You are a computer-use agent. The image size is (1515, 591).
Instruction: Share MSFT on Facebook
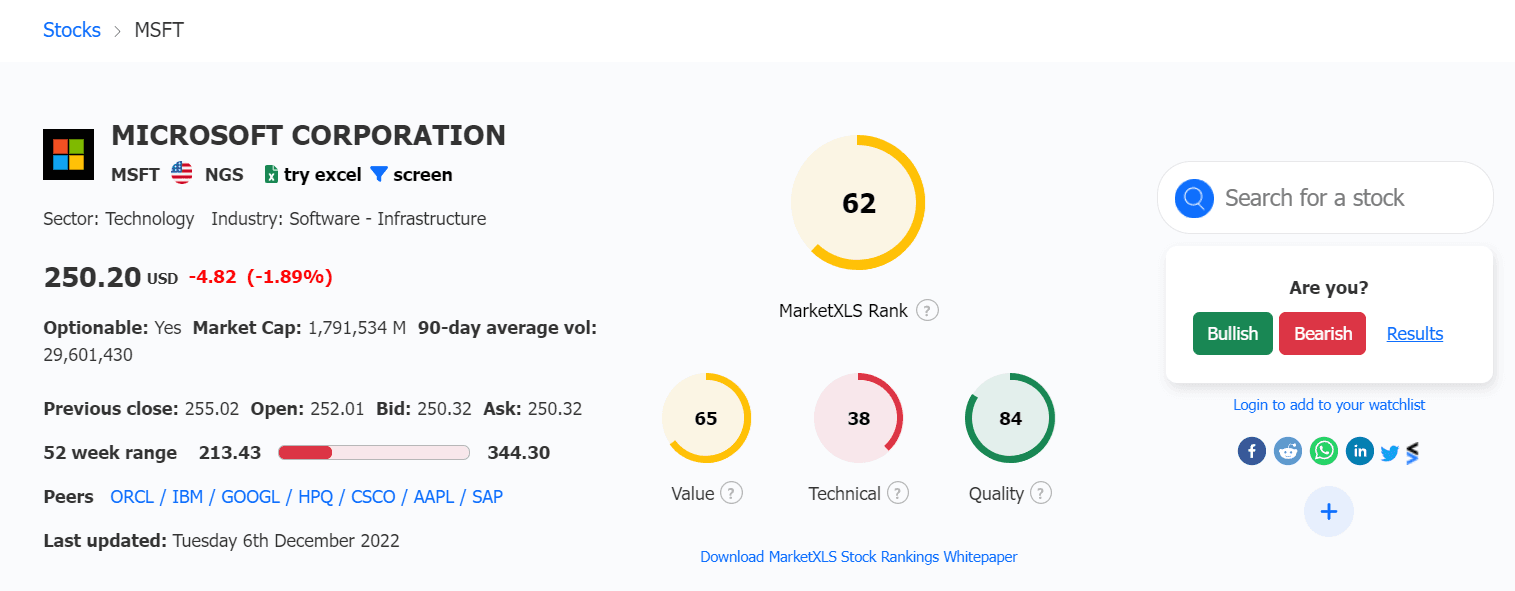(1251, 451)
